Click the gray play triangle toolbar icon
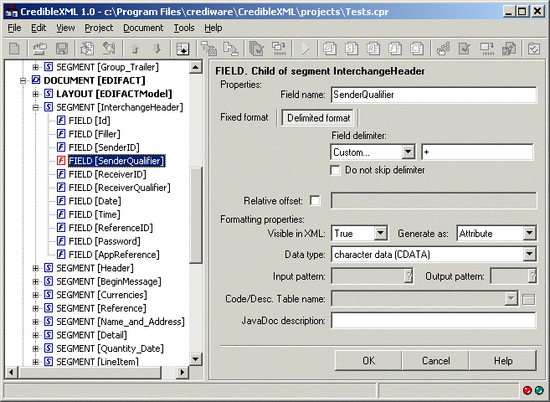Image resolution: width=550 pixels, height=402 pixels. tap(305, 48)
